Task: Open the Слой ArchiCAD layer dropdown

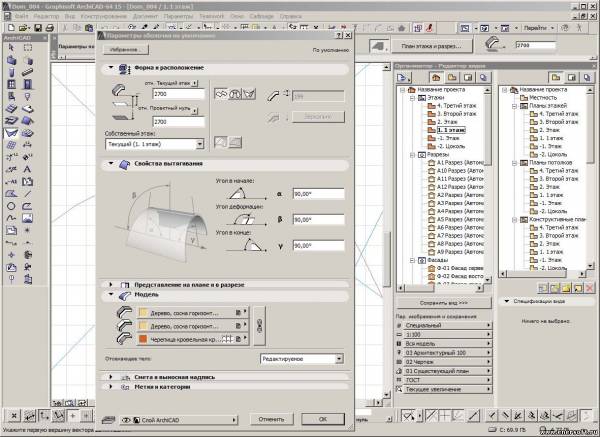Action: (x=179, y=420)
